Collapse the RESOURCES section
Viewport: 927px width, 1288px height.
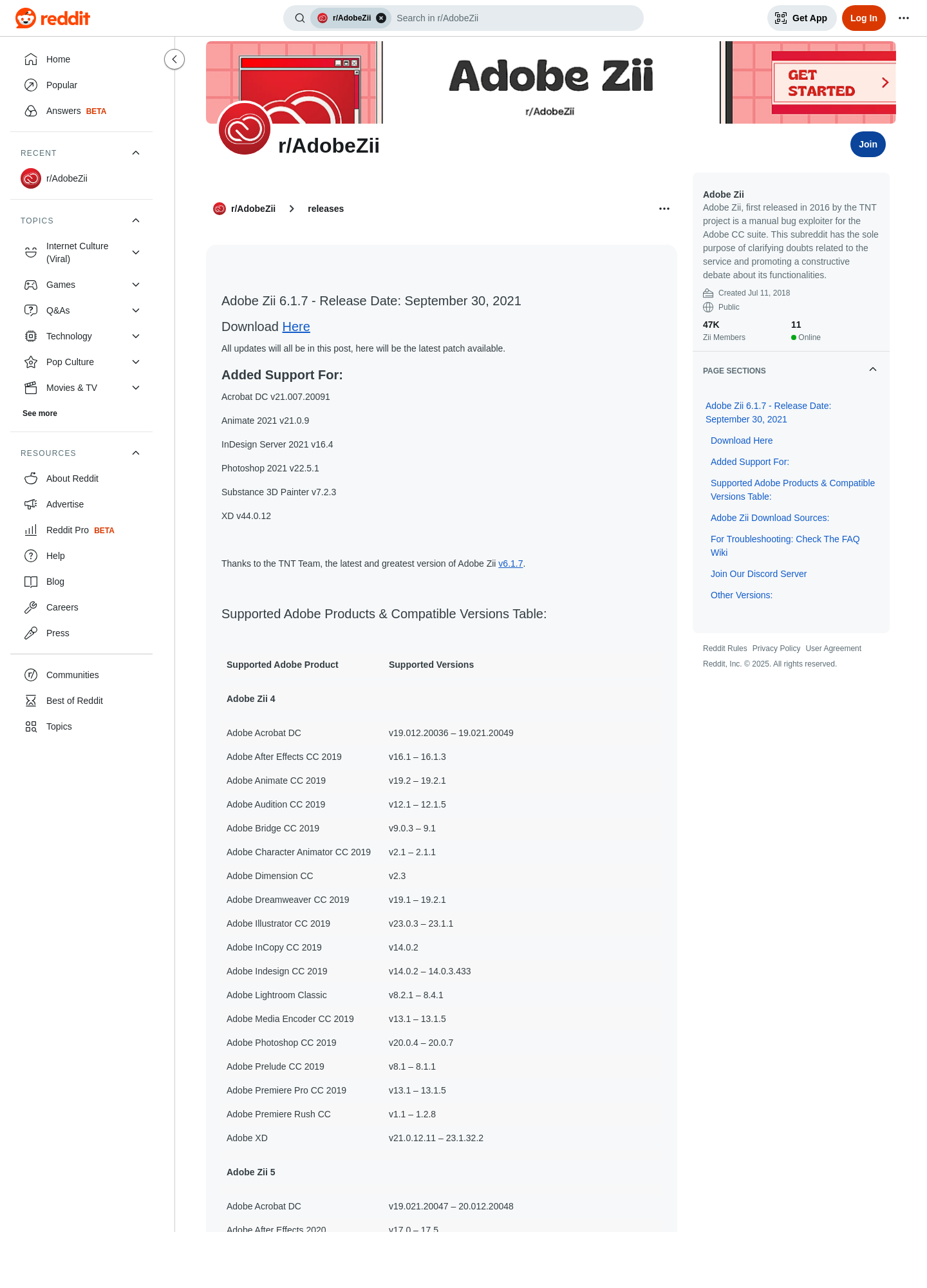coord(136,453)
